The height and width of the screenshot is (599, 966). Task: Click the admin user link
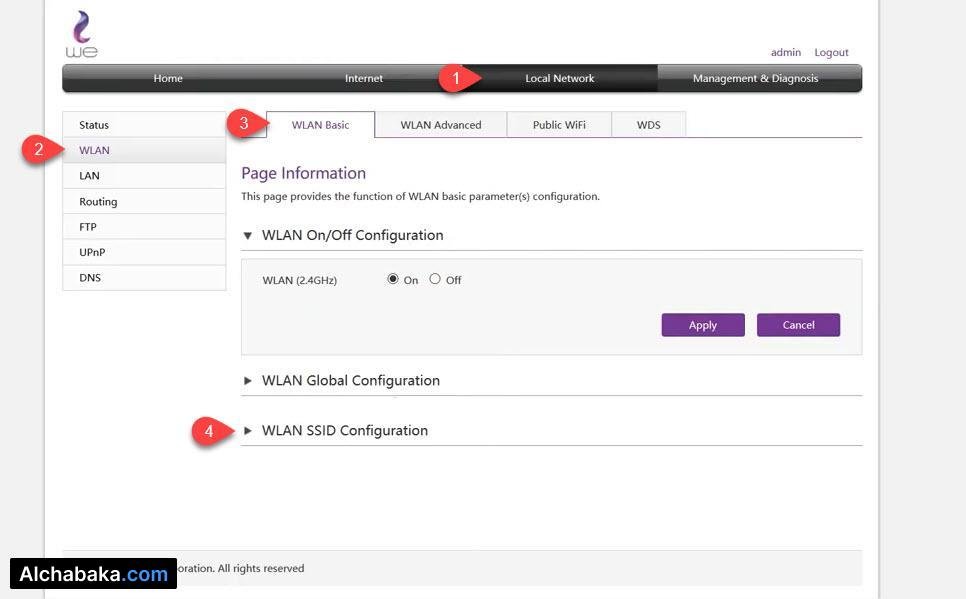[x=785, y=53]
